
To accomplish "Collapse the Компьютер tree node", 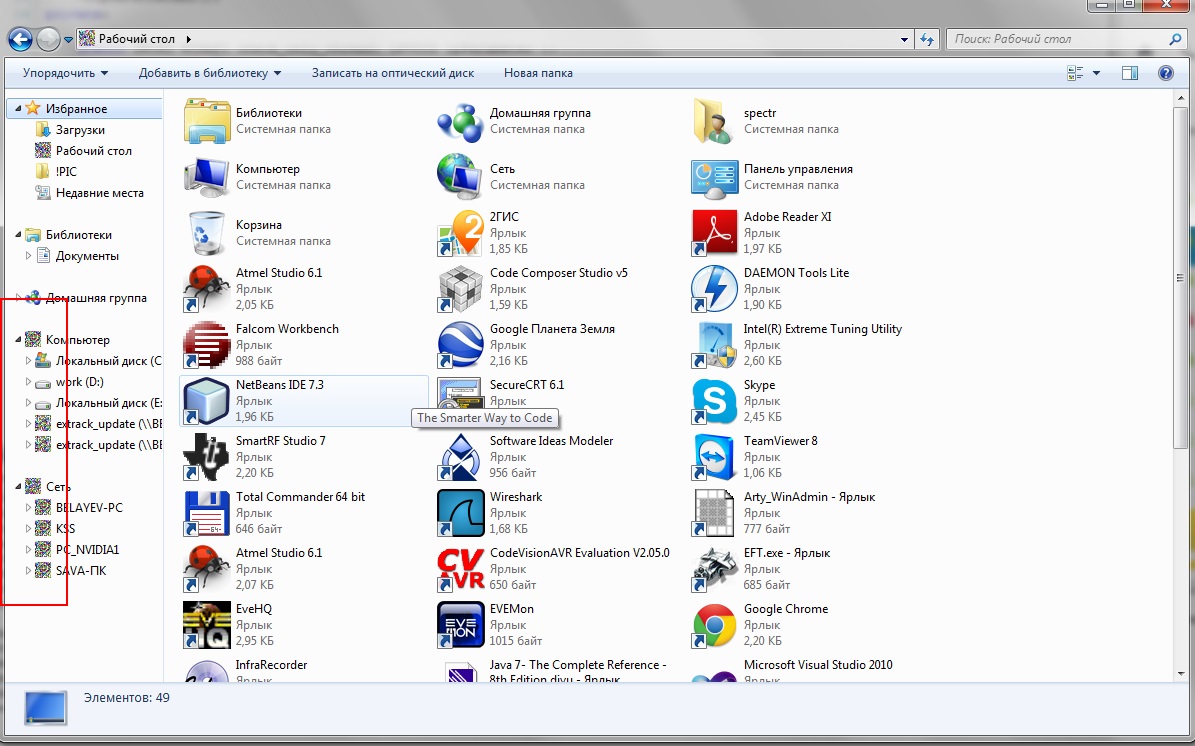I will (x=18, y=340).
